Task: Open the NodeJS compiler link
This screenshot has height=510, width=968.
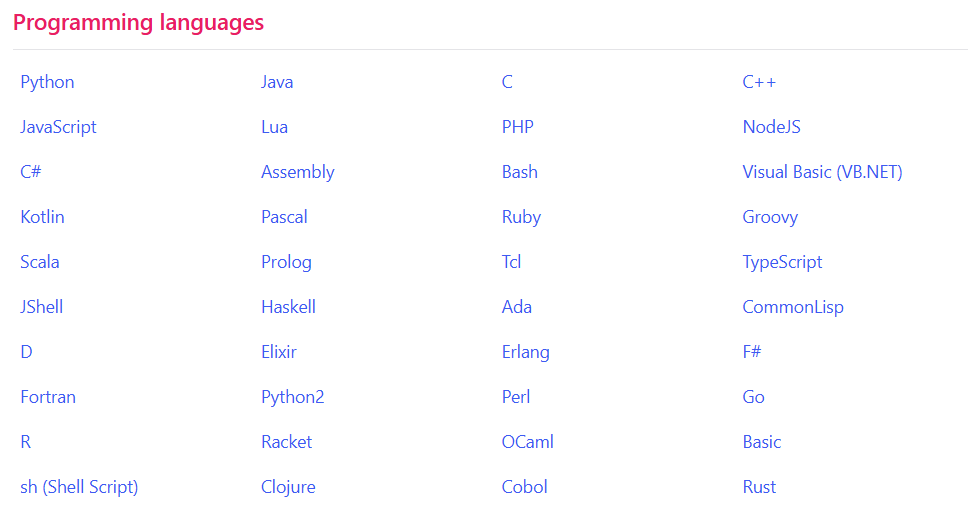Action: tap(771, 127)
